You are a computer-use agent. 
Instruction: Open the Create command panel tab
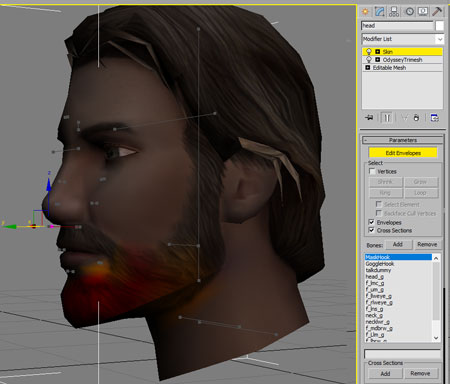click(365, 12)
